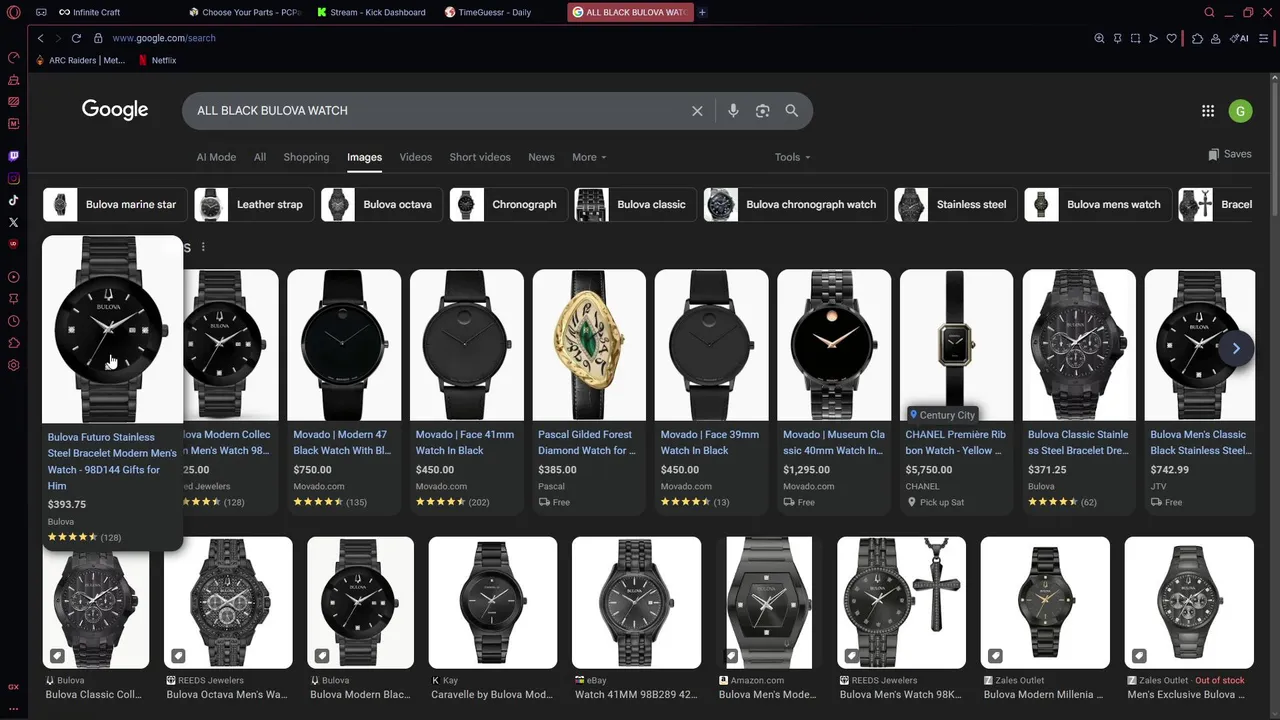1280x720 pixels.
Task: Switch to the TimeGuessr - Daily tab
Action: pos(495,12)
